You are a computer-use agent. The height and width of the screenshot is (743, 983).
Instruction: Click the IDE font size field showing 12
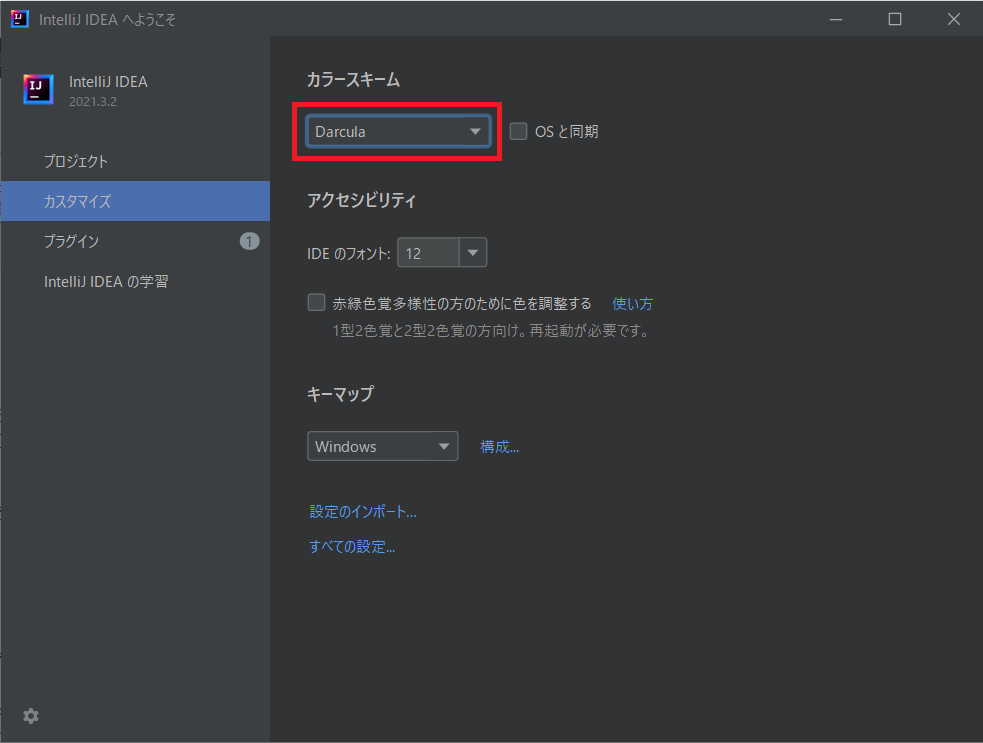tap(429, 253)
